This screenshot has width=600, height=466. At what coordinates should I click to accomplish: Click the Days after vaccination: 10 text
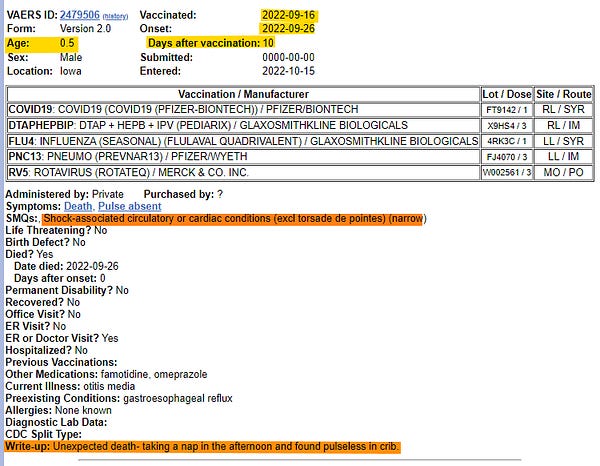(x=211, y=43)
